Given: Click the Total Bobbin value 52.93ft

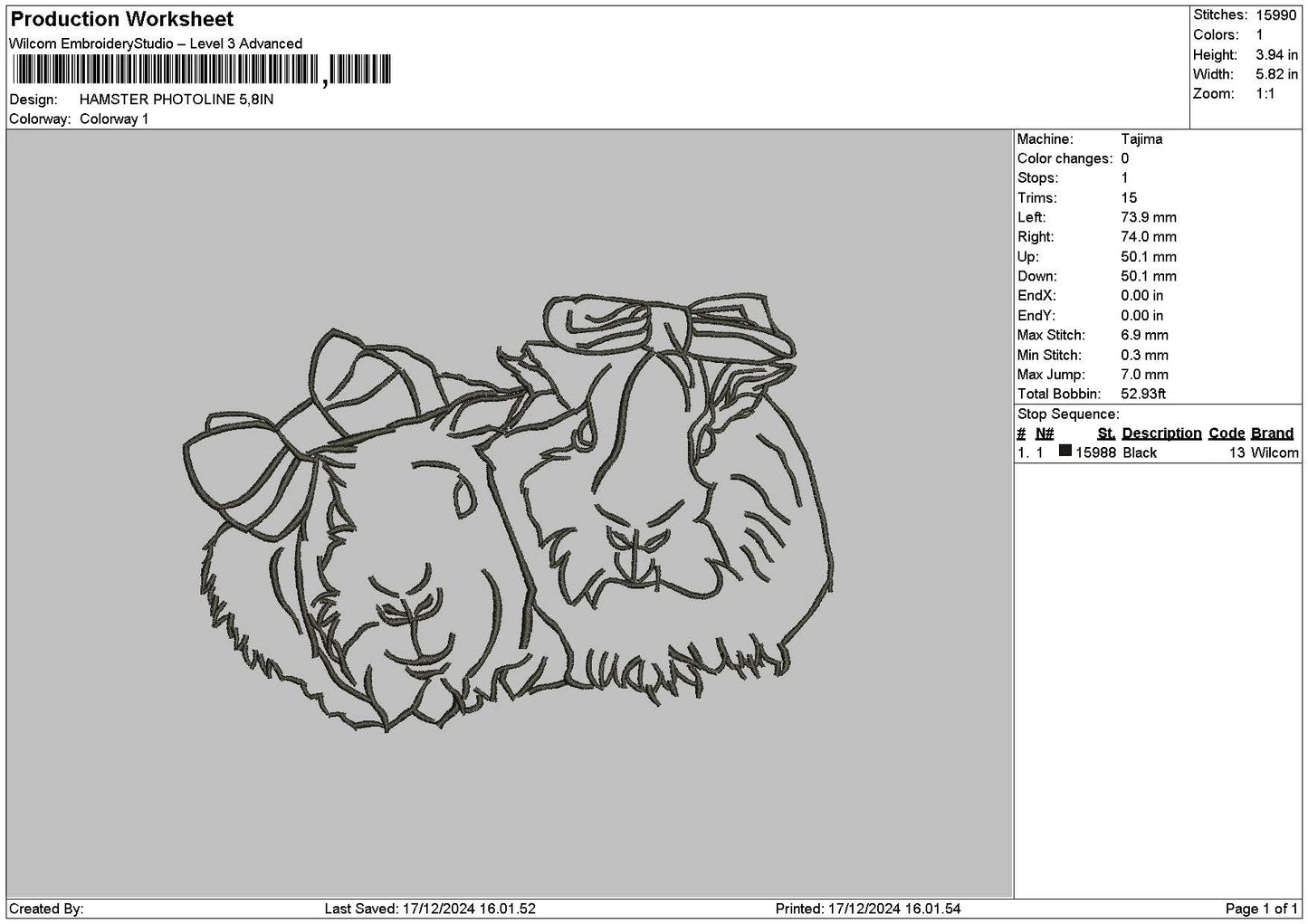Looking at the screenshot, I should (x=1143, y=395).
